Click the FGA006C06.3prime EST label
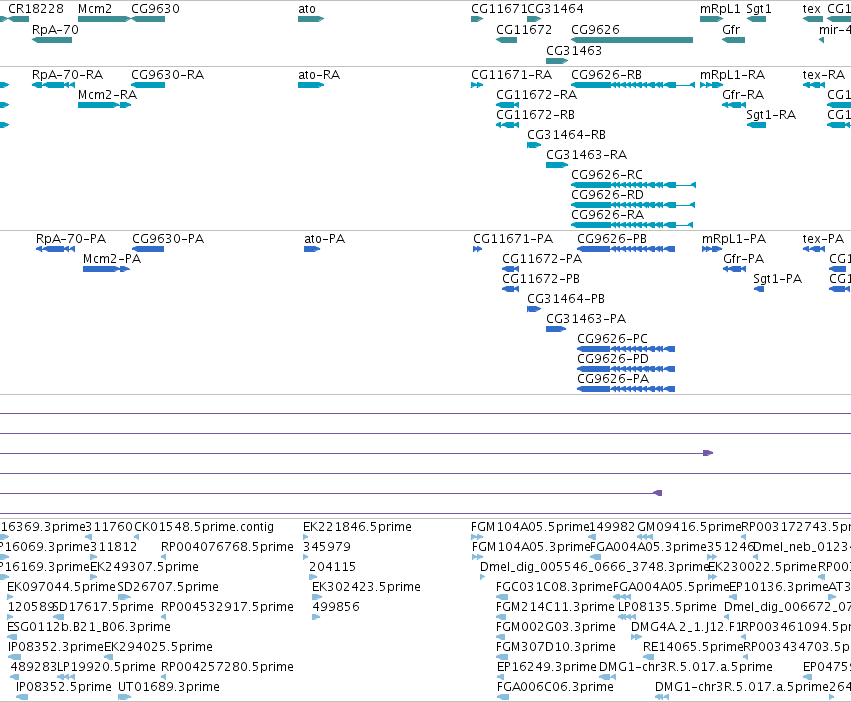851x702 pixels. 555,686
